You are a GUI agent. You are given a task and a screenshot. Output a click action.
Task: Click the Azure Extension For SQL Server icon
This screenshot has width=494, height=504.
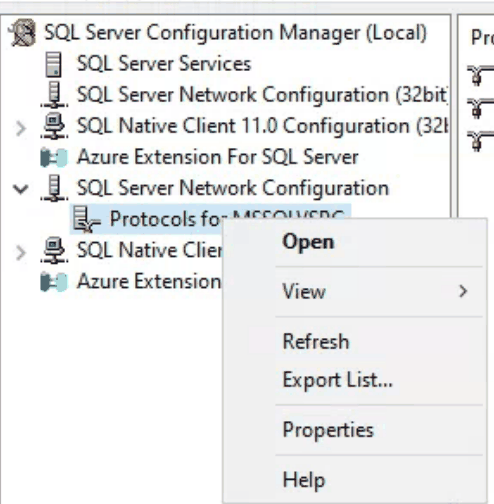point(54,157)
